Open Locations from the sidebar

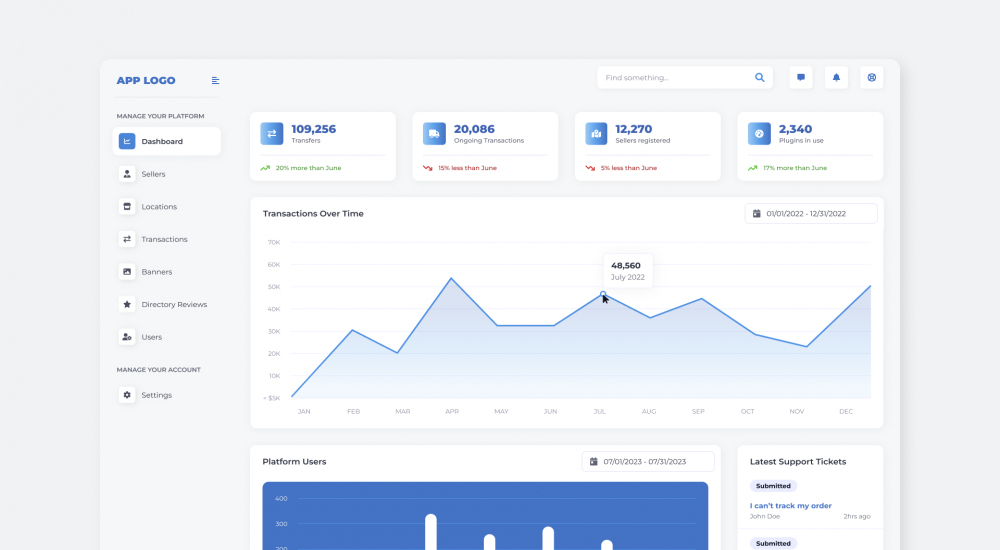(158, 207)
